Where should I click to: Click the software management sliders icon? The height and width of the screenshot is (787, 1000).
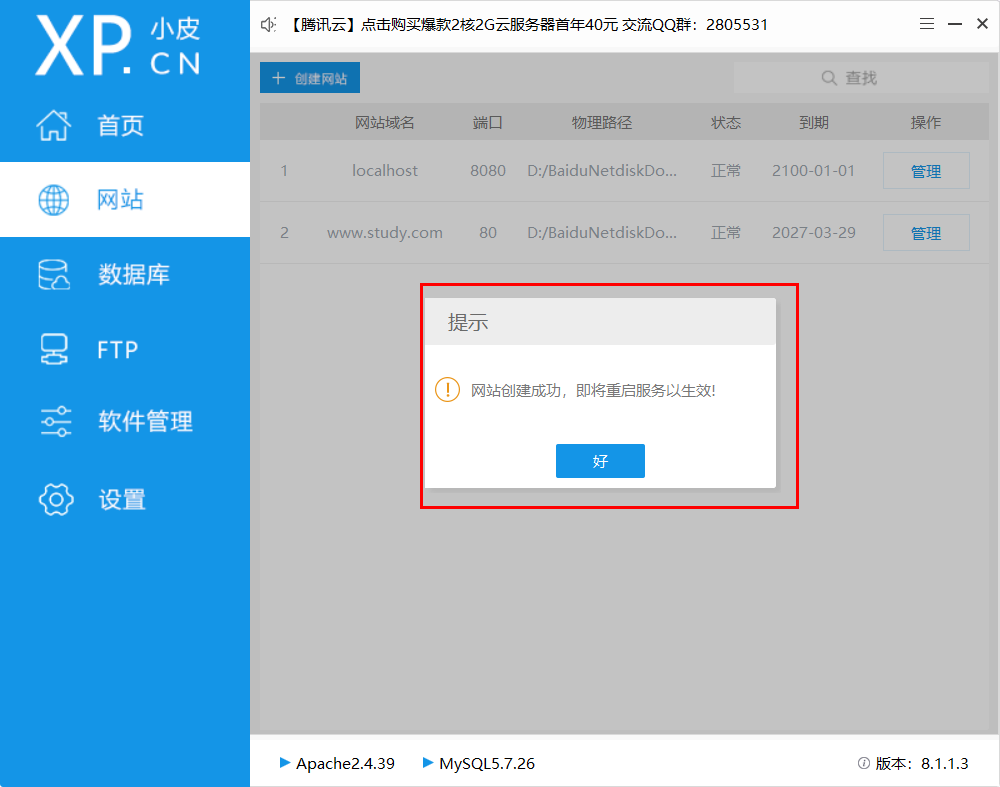[x=55, y=422]
